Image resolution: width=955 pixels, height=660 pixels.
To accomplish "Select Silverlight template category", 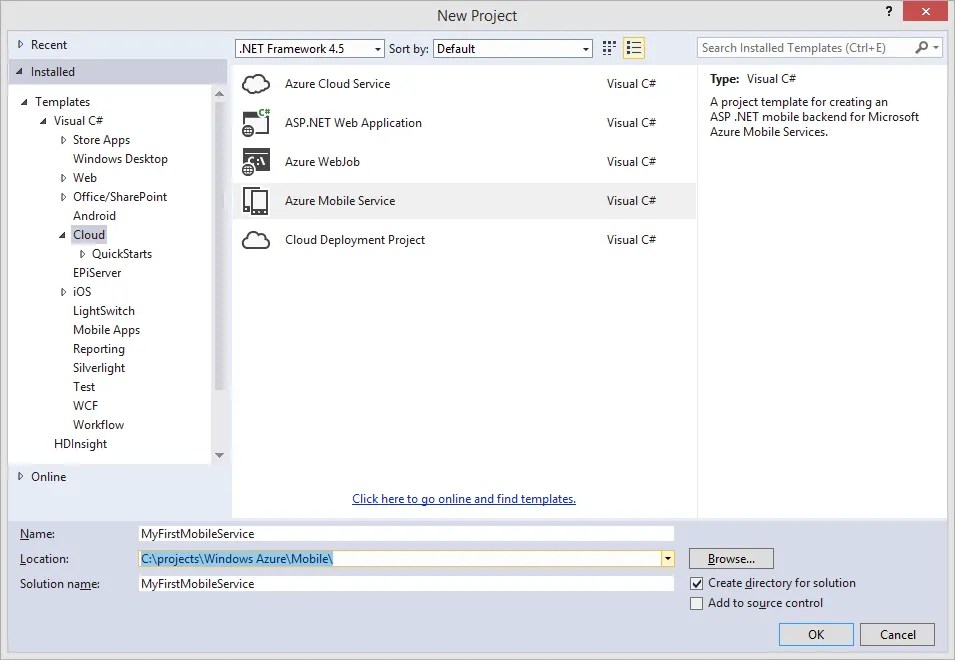I will [99, 368].
